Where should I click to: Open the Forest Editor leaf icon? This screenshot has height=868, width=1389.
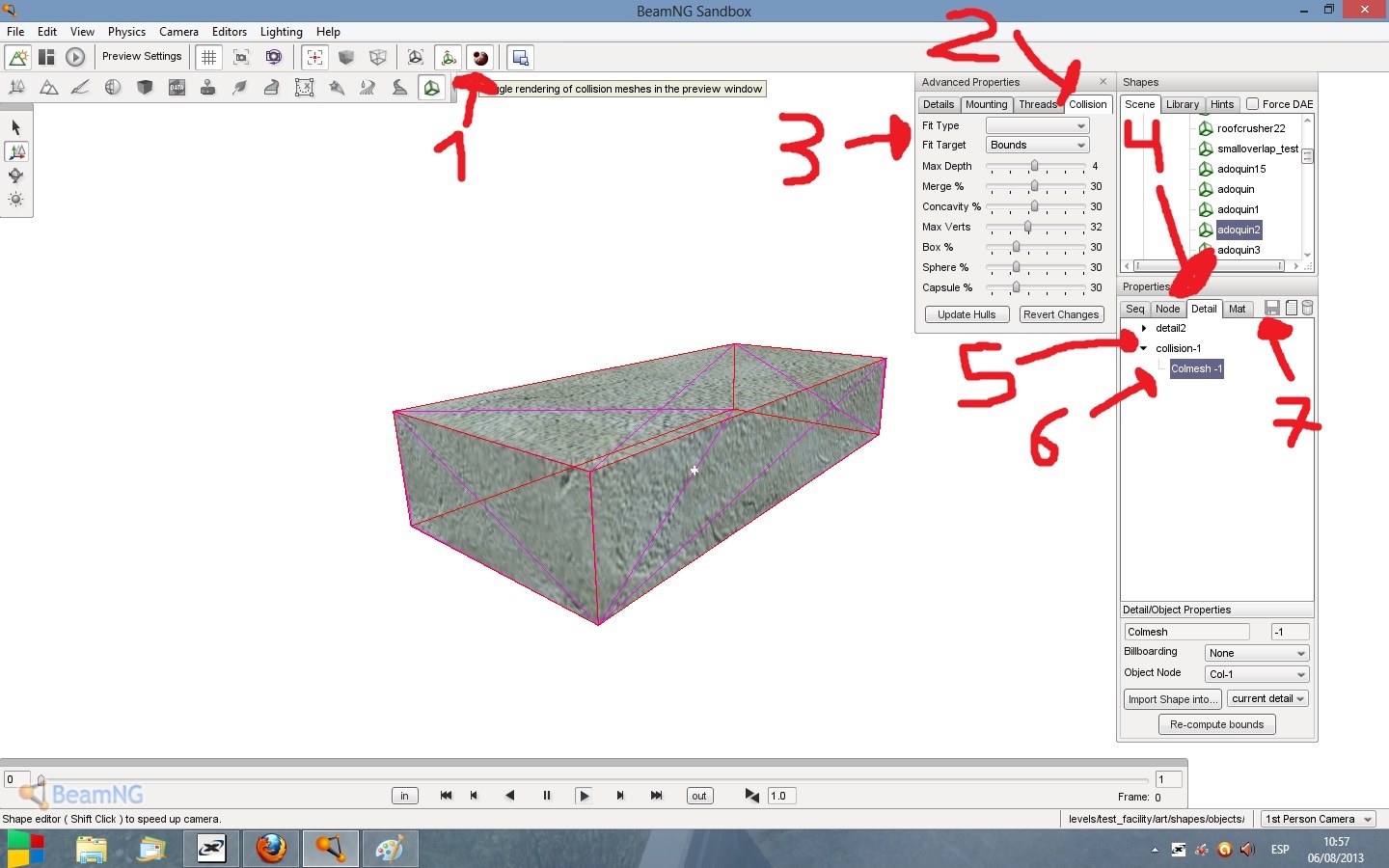point(239,88)
